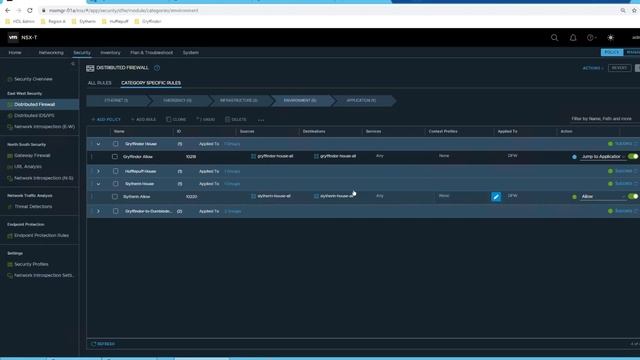The image size is (640, 360).
Task: Bookmark this page with the star icon
Action: 634,10
